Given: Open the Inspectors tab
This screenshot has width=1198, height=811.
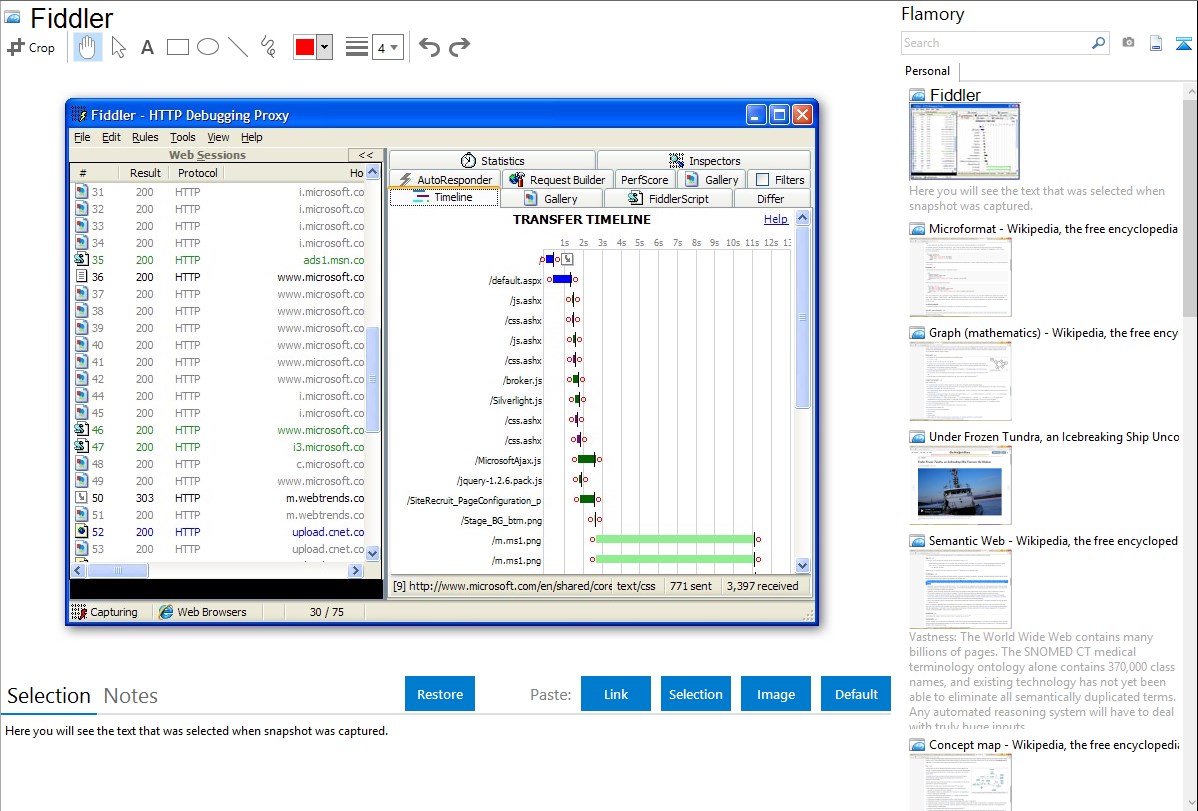Looking at the screenshot, I should click(x=704, y=161).
